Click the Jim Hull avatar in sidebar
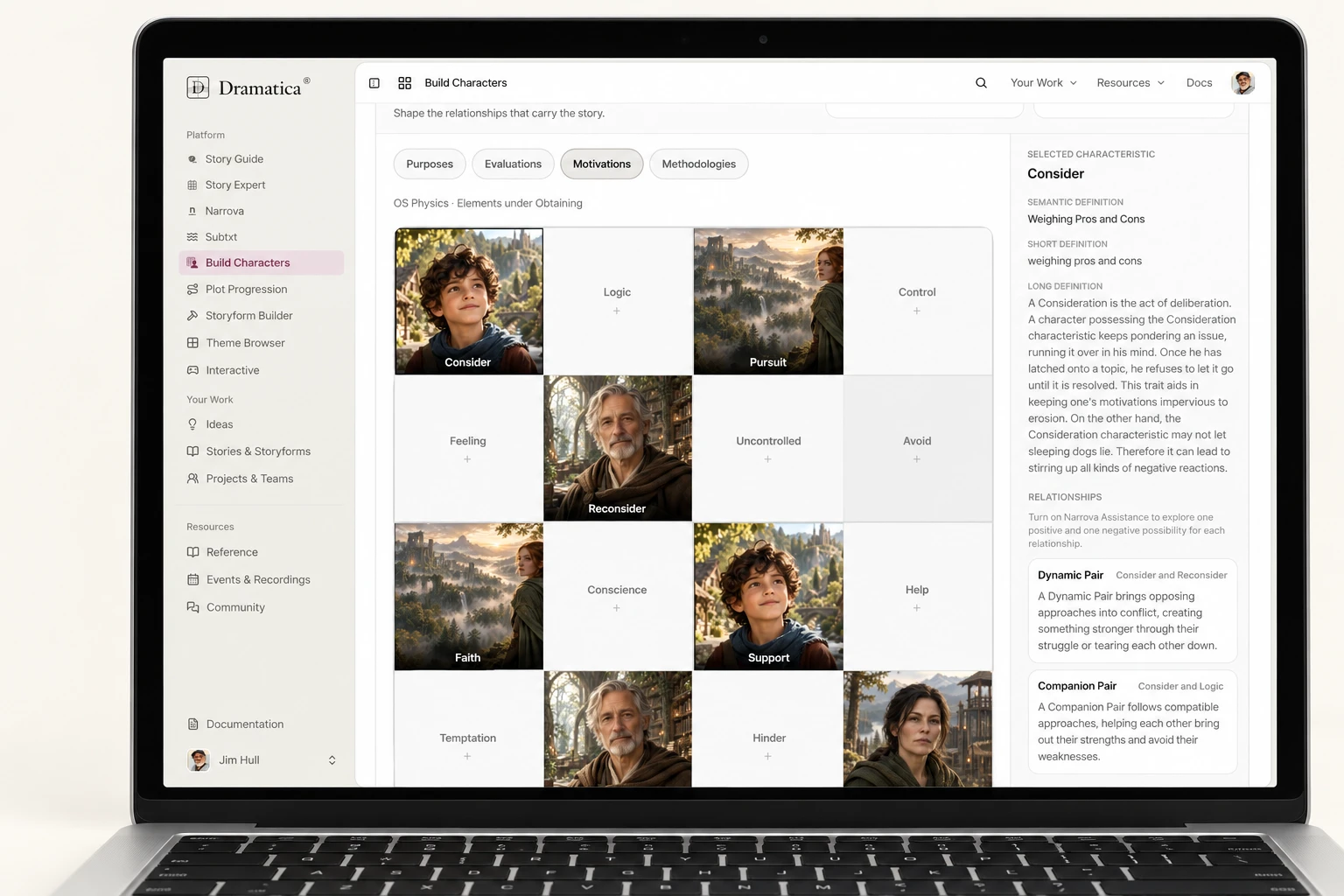 point(199,760)
